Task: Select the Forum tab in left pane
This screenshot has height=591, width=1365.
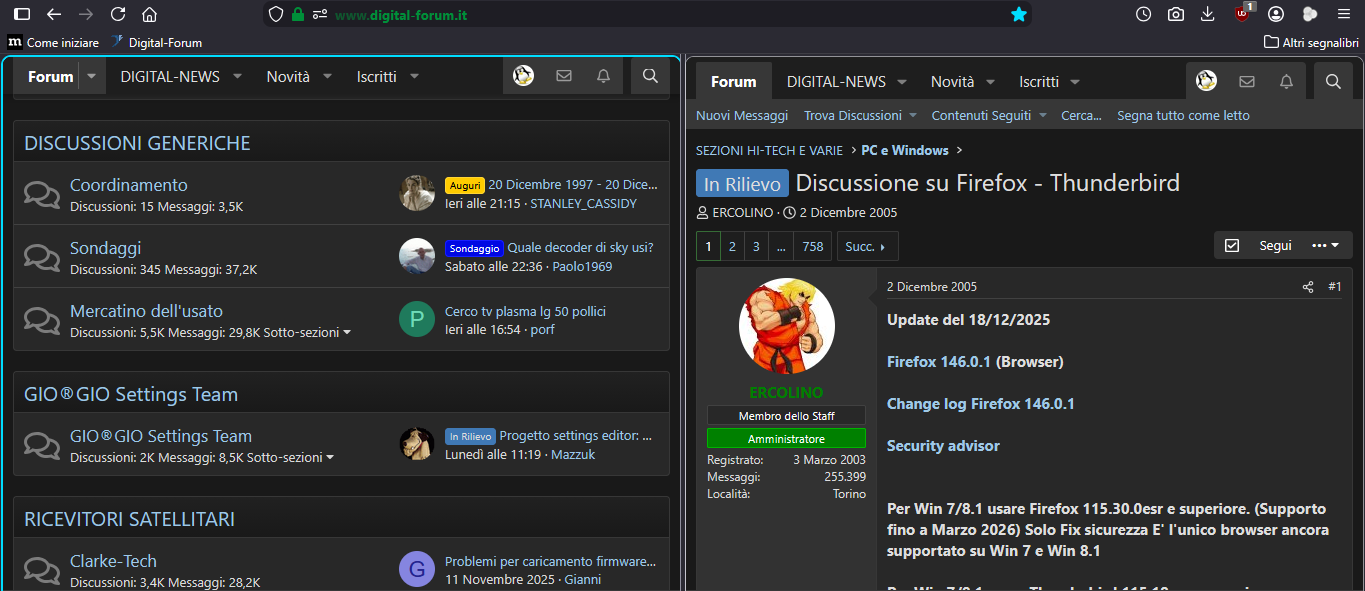Action: 51,76
